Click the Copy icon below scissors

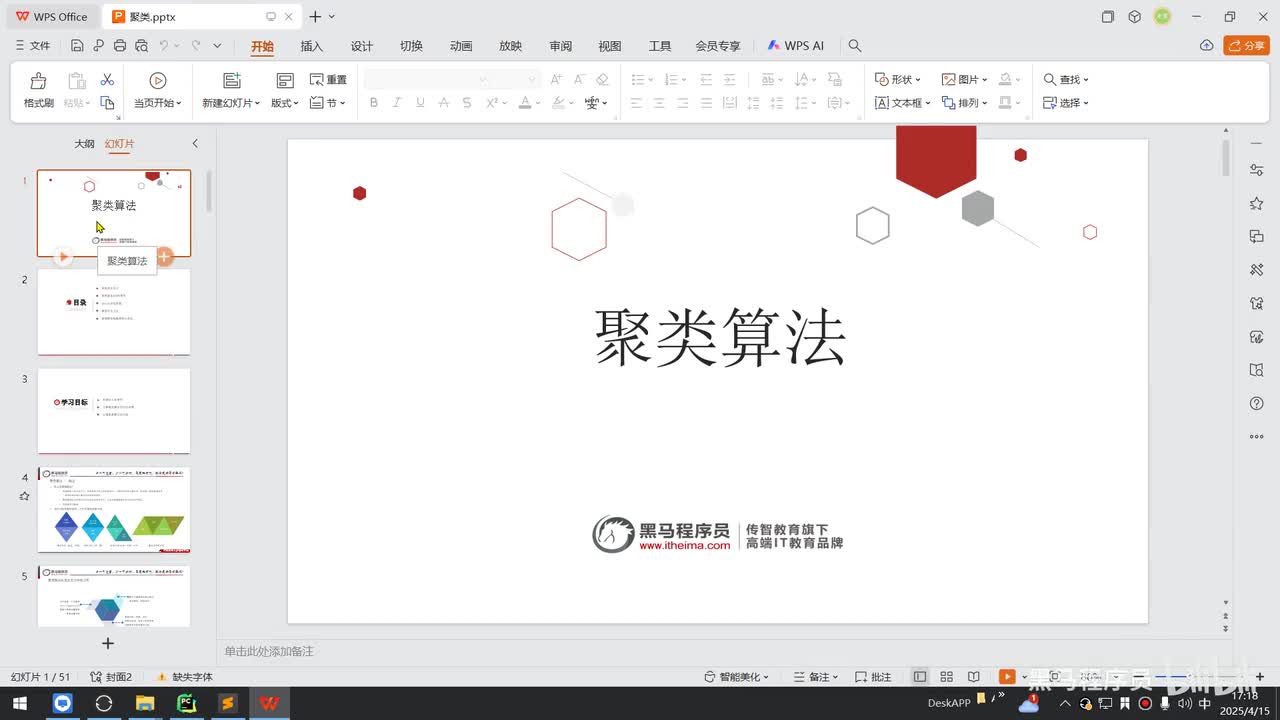(x=107, y=103)
